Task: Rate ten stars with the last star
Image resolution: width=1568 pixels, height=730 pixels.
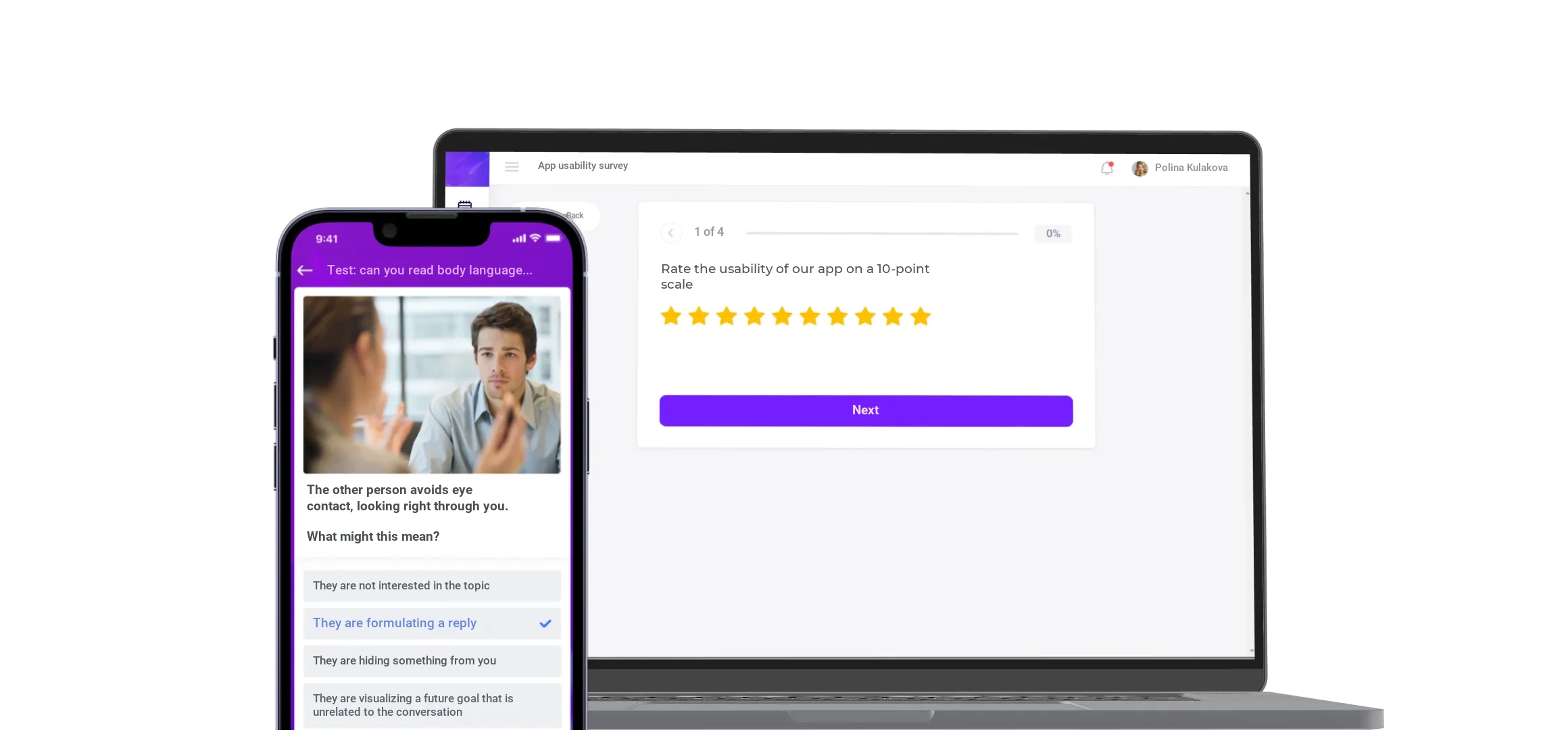Action: pos(921,316)
